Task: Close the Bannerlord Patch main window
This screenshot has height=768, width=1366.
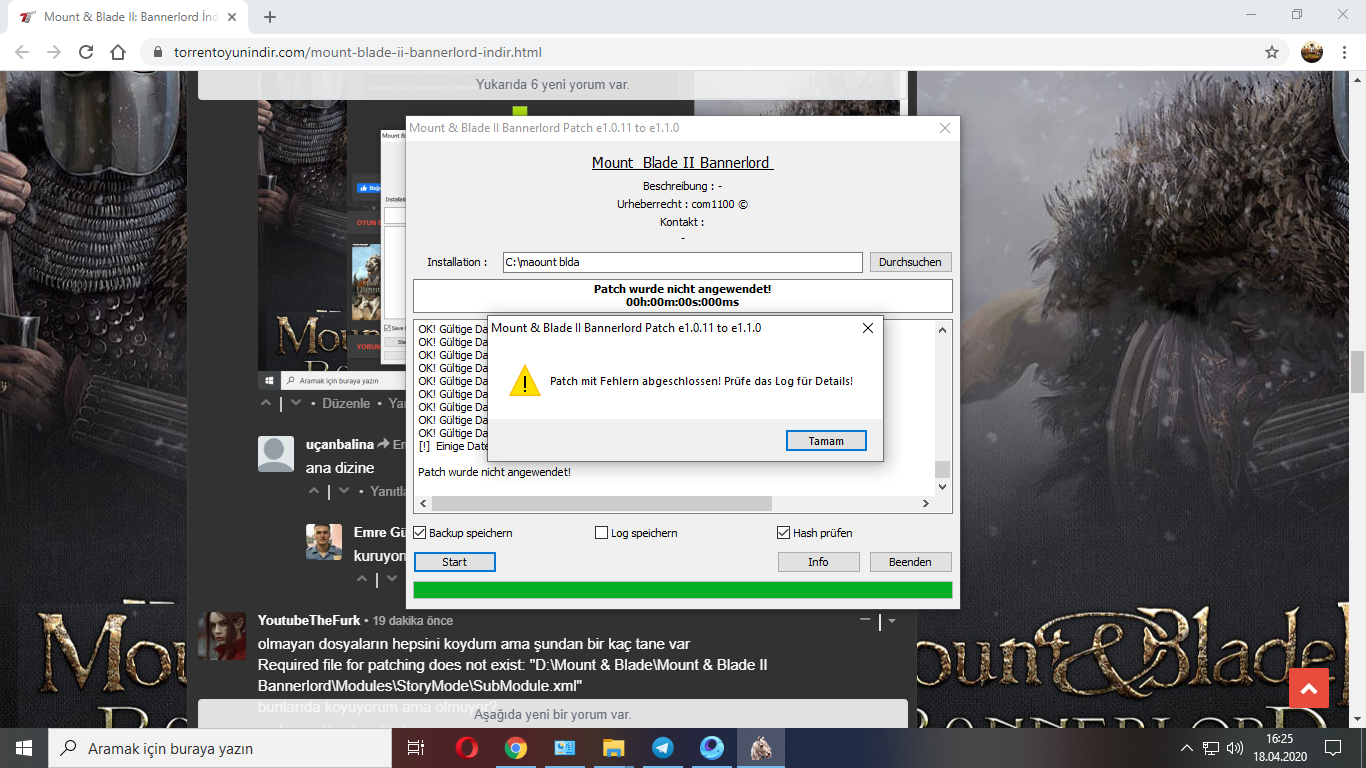Action: [945, 128]
